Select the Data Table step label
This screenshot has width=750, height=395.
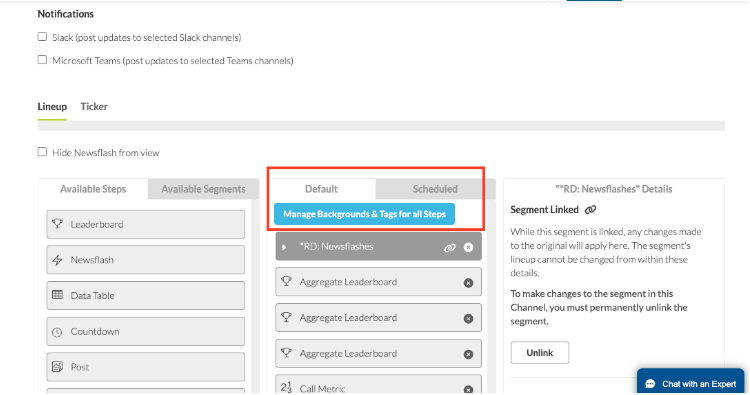tap(92, 296)
